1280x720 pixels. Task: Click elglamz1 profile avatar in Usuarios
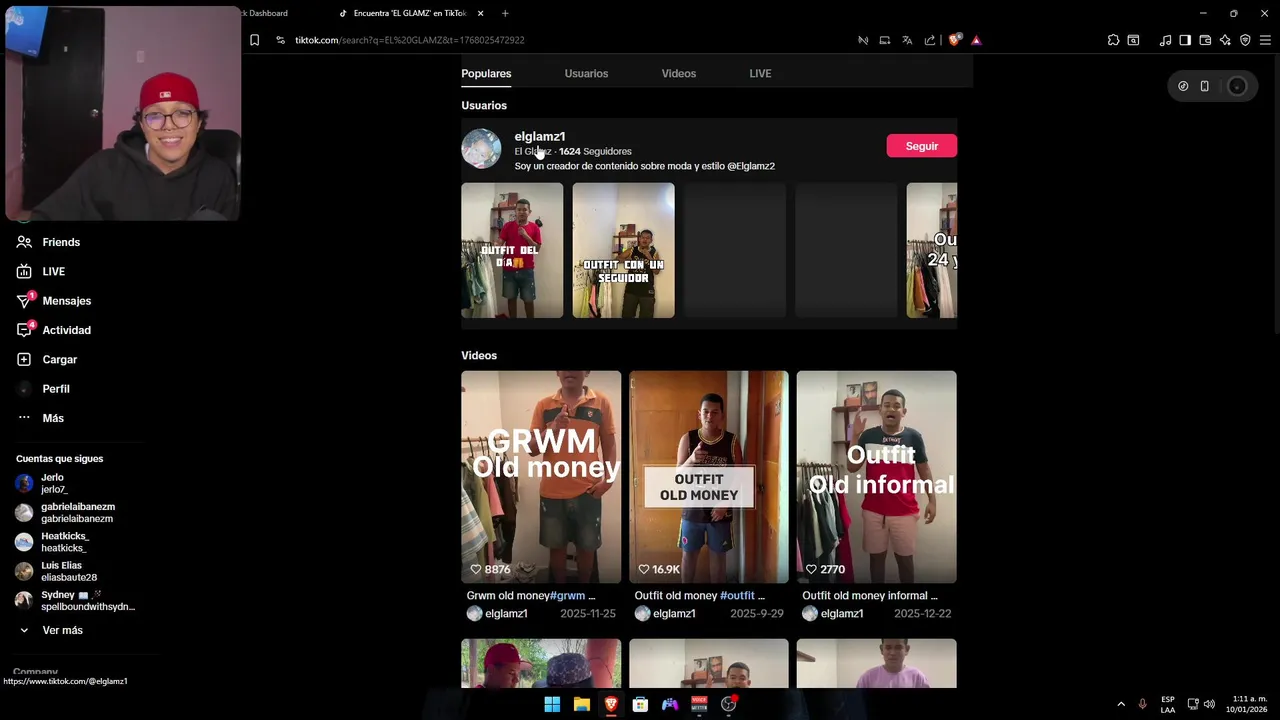coord(481,148)
